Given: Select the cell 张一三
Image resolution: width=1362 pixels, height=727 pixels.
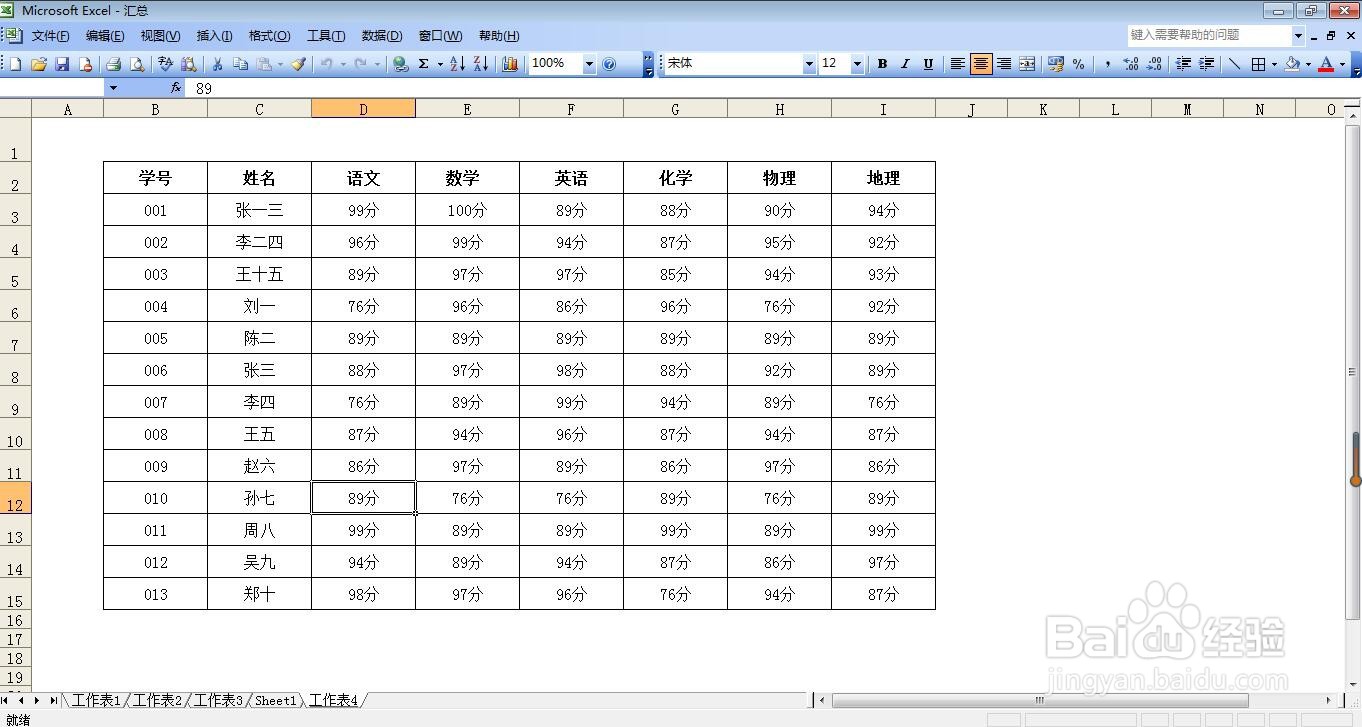Looking at the screenshot, I should (x=259, y=210).
